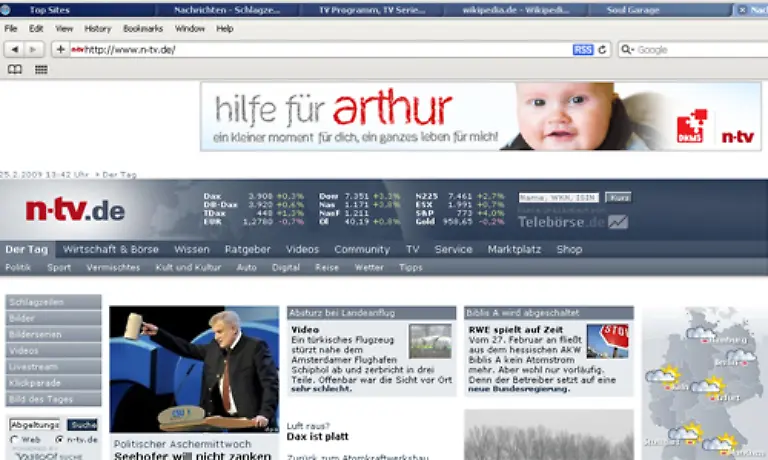This screenshot has height=460, width=768.
Task: Open the Marktplatz section
Action: pos(514,249)
